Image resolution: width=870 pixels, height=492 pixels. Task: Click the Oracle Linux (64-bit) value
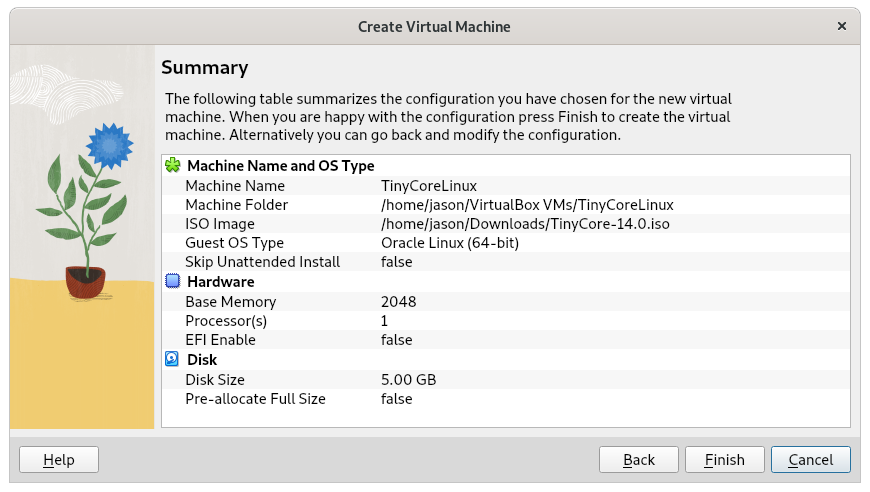tap(450, 242)
